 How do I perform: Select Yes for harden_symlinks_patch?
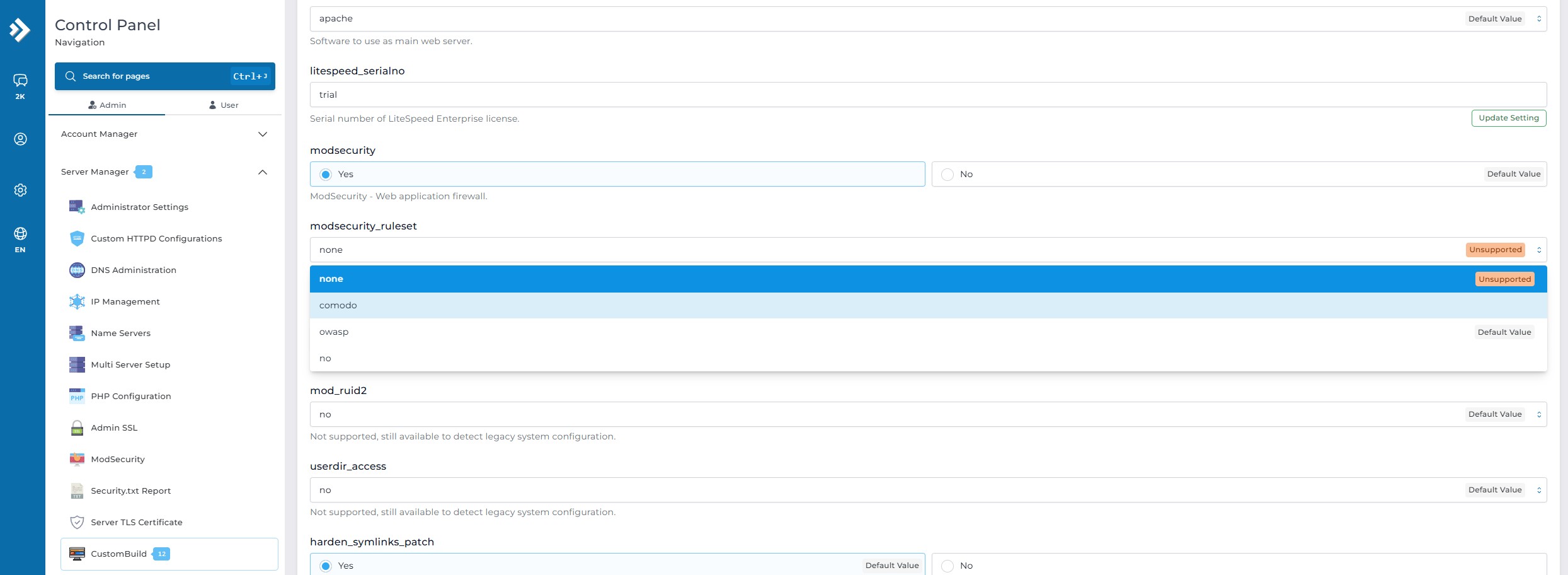click(x=617, y=565)
